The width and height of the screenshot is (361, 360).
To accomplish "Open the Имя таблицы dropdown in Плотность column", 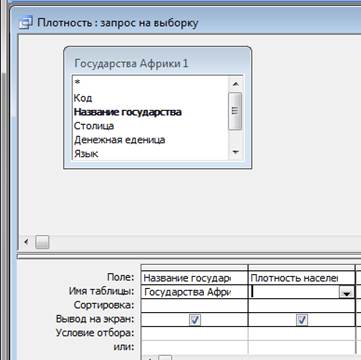I will tap(347, 293).
